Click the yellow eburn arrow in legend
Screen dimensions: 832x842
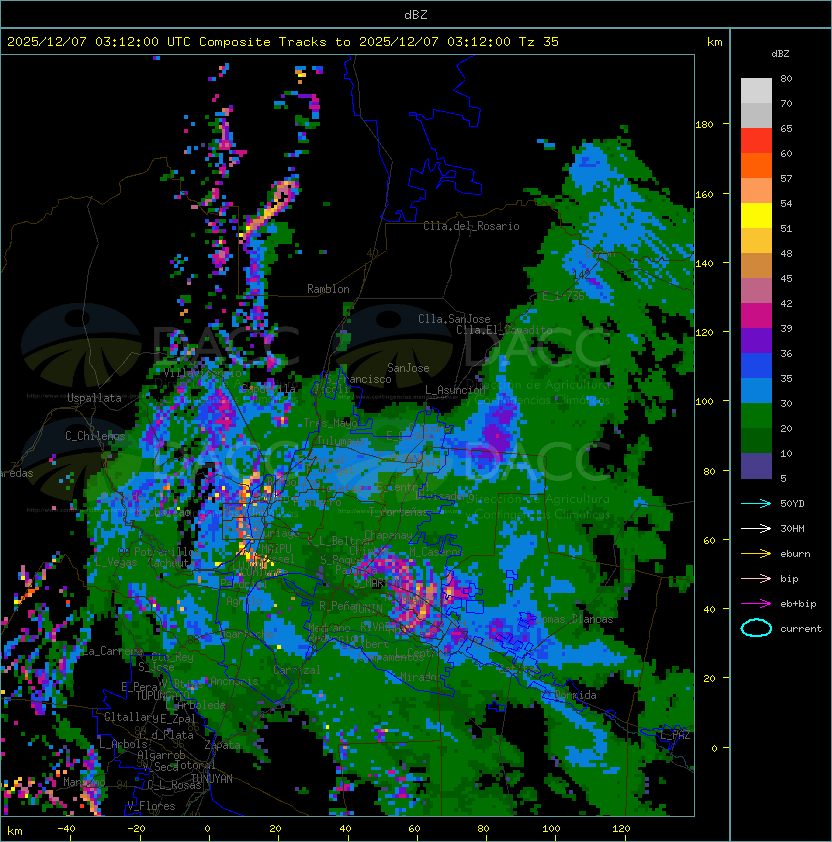pyautogui.click(x=756, y=554)
